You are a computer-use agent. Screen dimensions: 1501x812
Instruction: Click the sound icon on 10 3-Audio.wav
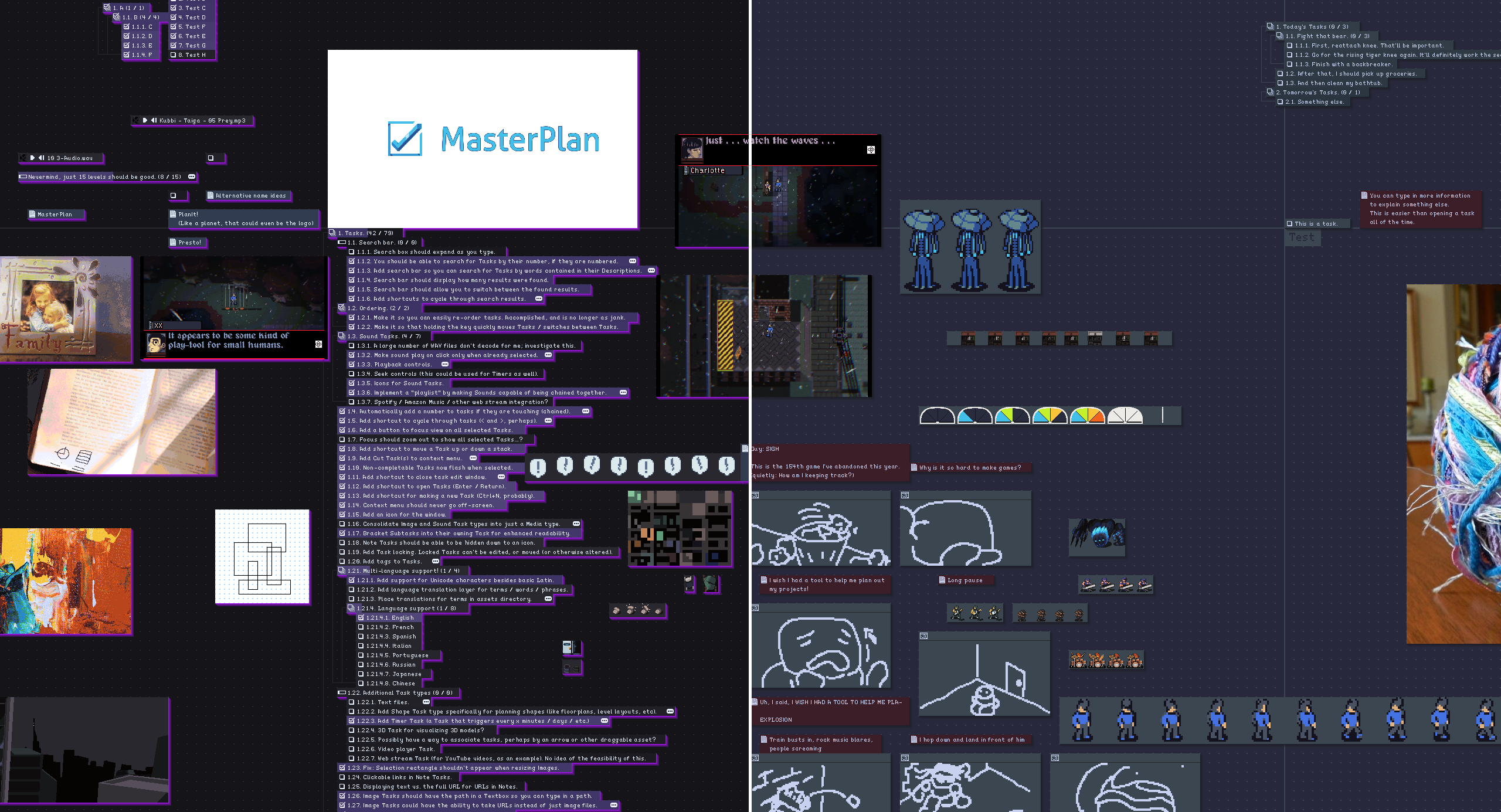pyautogui.click(x=23, y=158)
